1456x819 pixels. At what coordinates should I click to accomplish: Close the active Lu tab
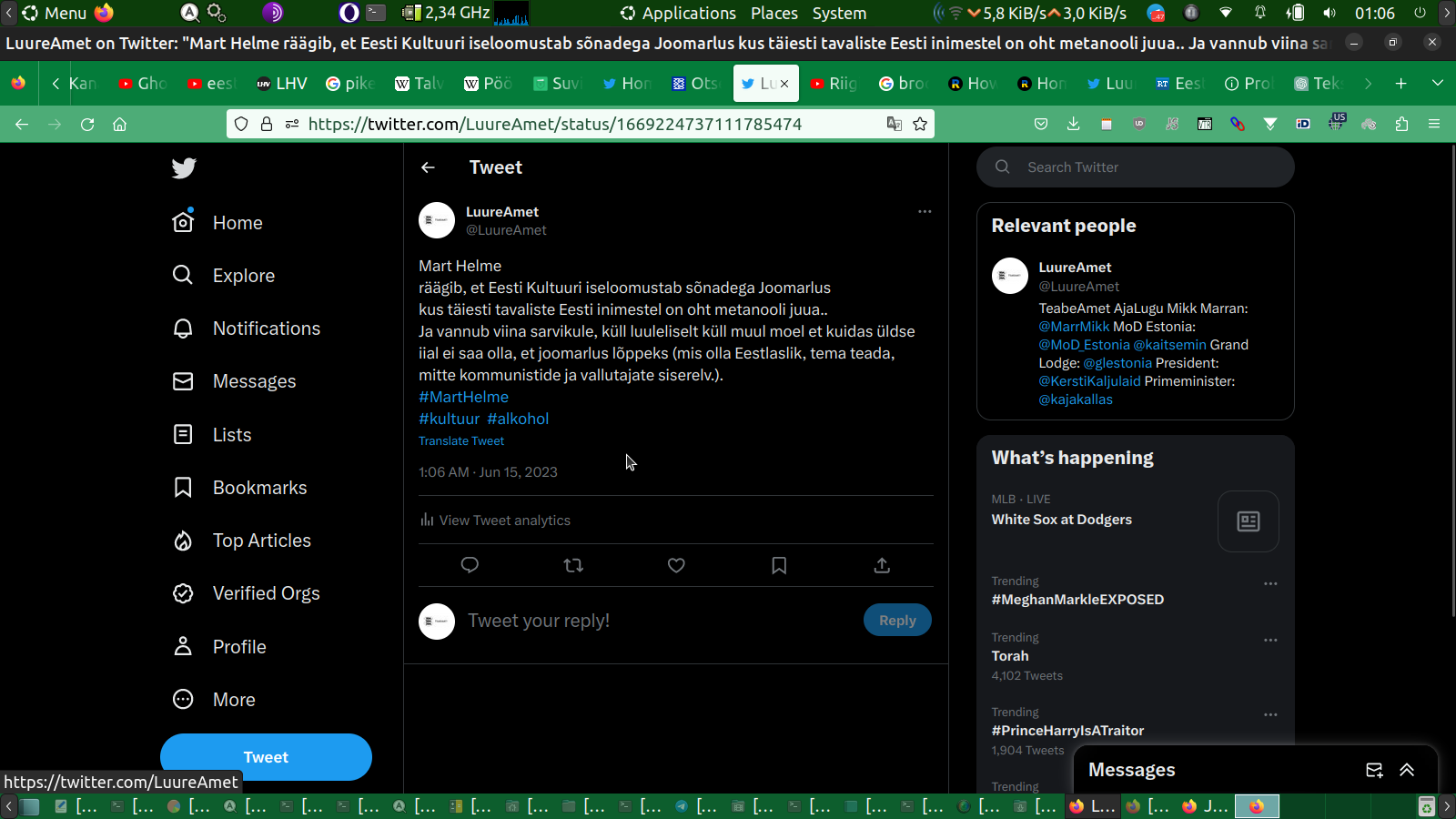click(784, 84)
